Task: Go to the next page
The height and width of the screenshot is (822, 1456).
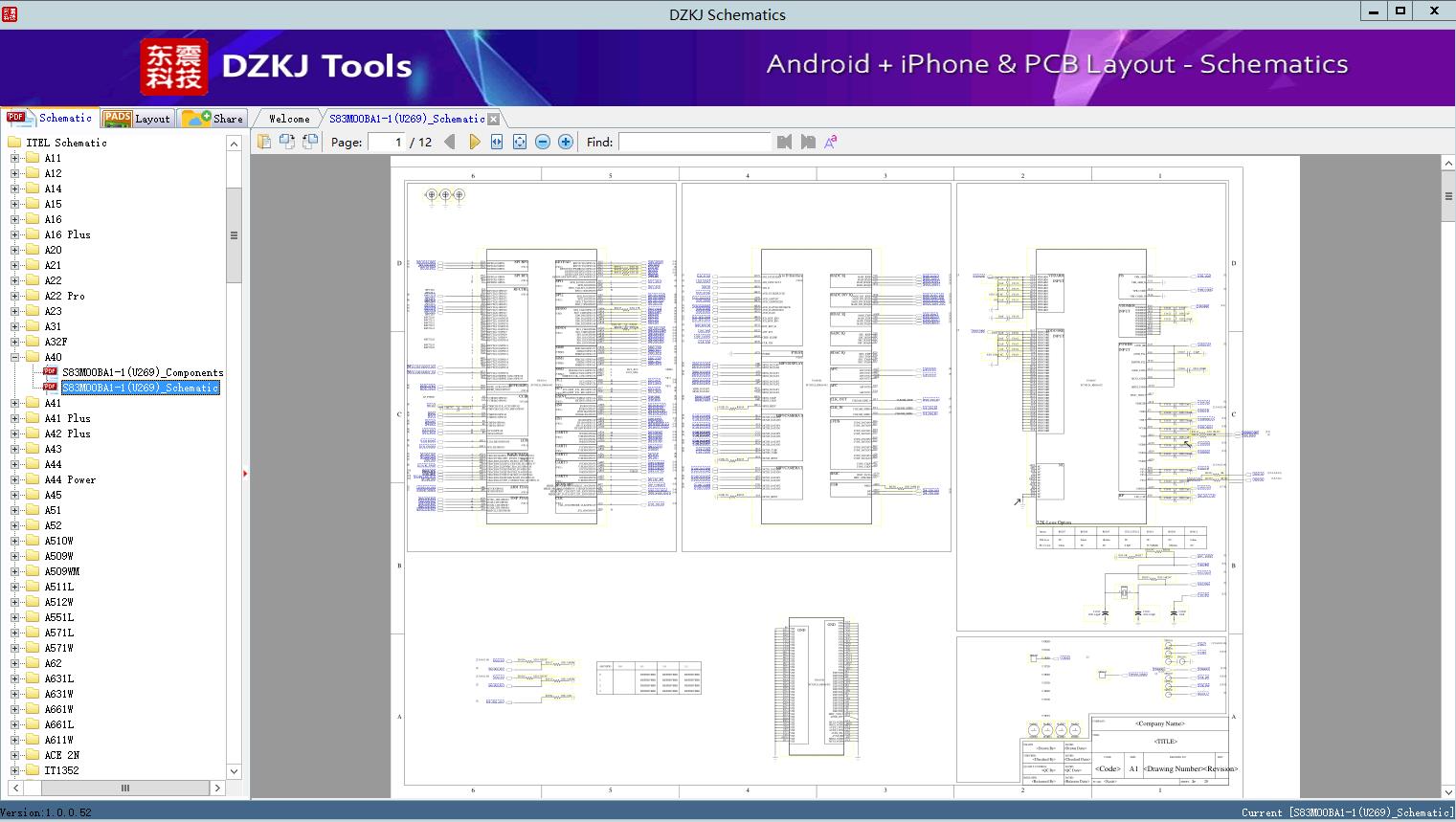Action: coord(474,142)
